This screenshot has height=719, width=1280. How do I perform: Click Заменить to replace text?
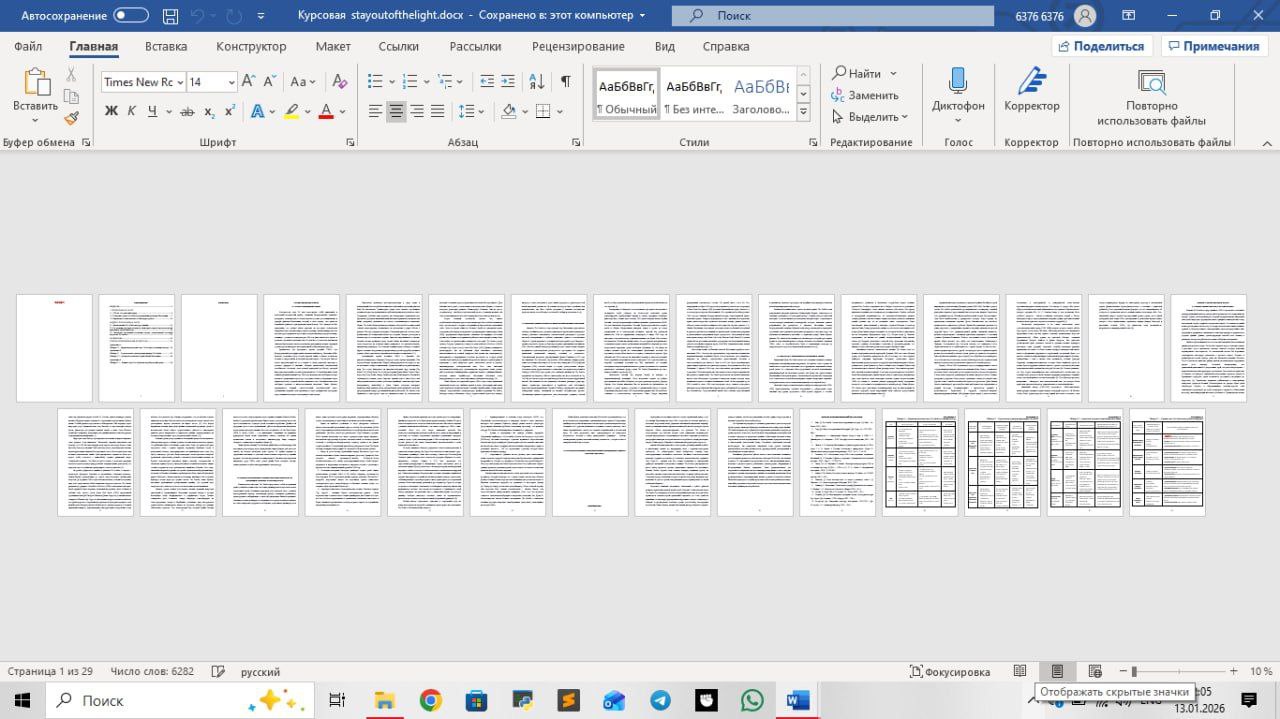pyautogui.click(x=865, y=95)
